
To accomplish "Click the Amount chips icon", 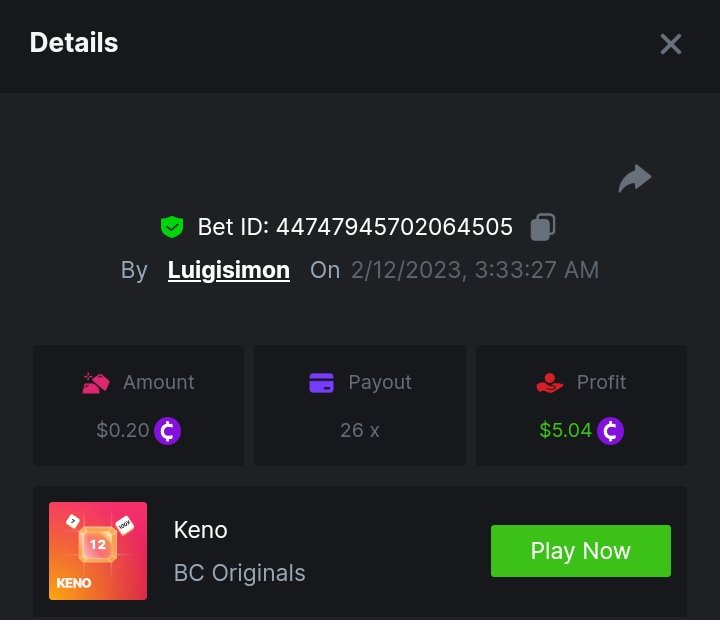I will 96,382.
